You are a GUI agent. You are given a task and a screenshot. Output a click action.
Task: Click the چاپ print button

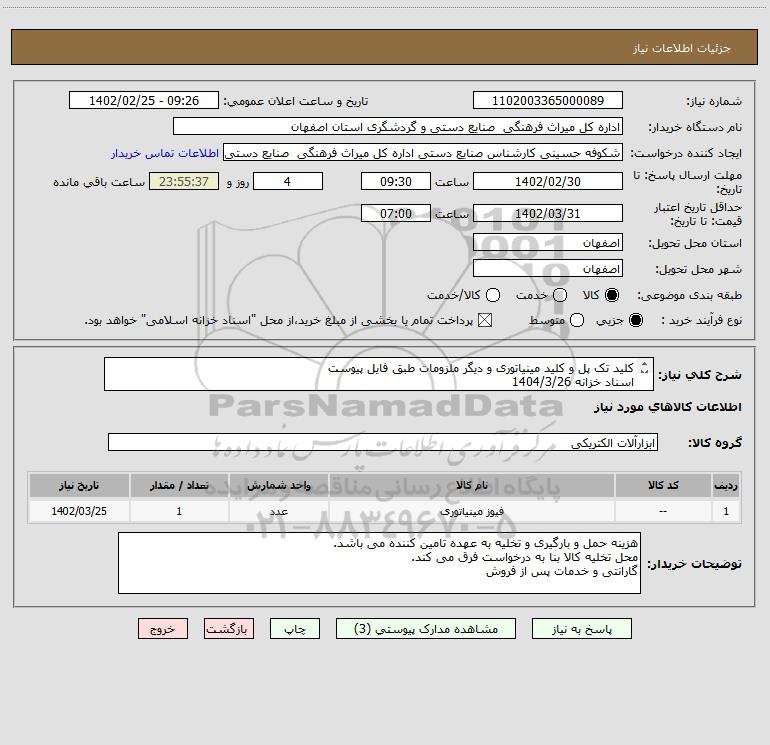(295, 629)
